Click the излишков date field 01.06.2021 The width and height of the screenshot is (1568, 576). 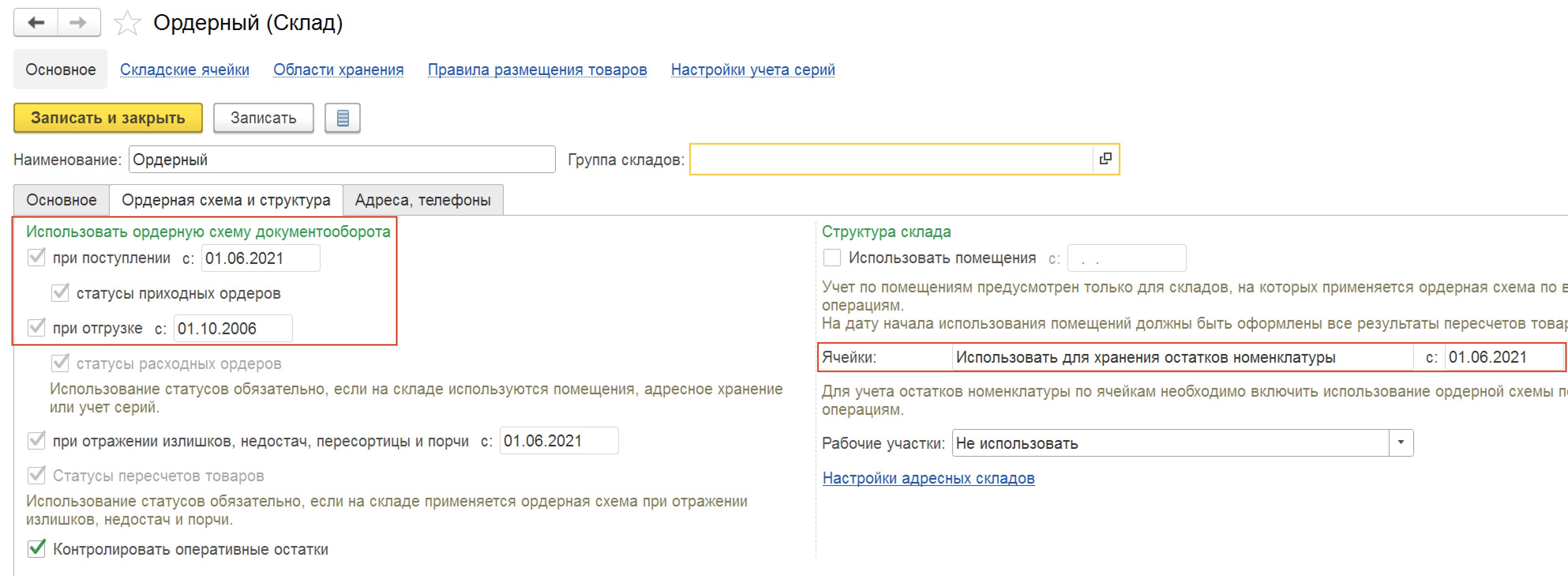tap(559, 440)
